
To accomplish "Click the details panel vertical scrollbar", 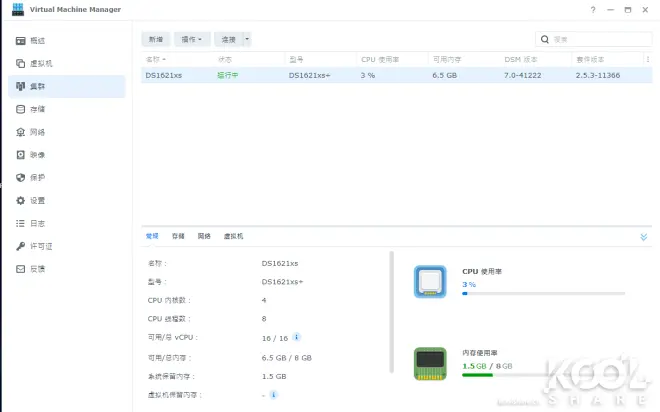I will pyautogui.click(x=391, y=312).
